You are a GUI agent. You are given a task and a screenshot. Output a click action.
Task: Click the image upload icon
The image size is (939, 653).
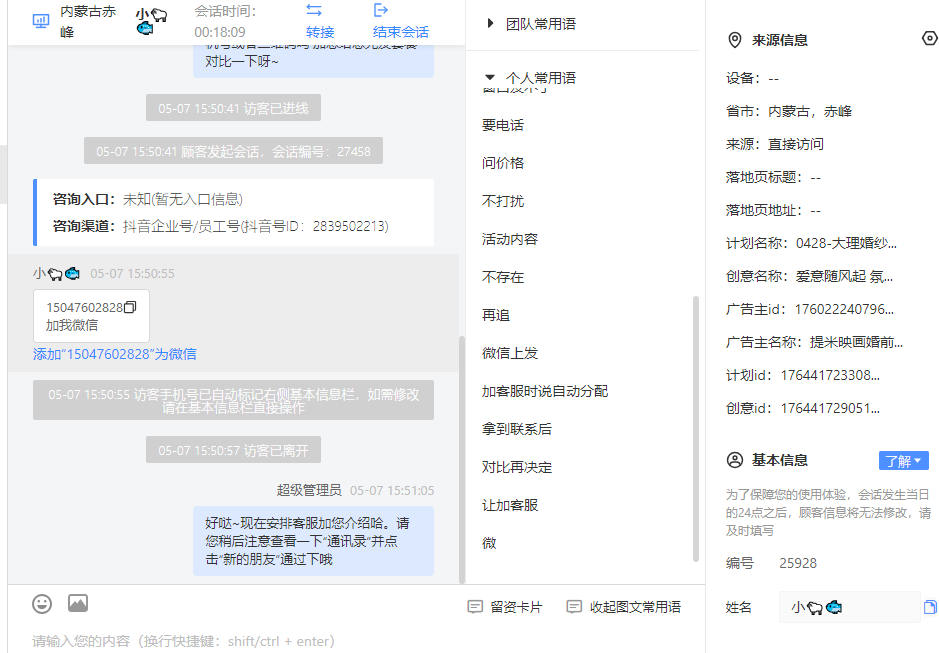point(78,603)
